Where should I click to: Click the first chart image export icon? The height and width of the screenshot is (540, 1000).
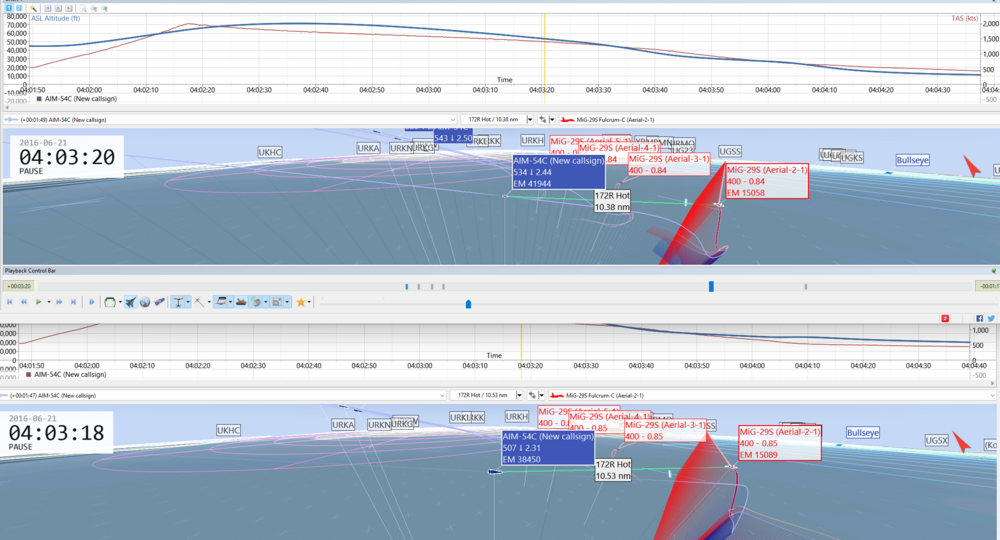[x=48, y=8]
